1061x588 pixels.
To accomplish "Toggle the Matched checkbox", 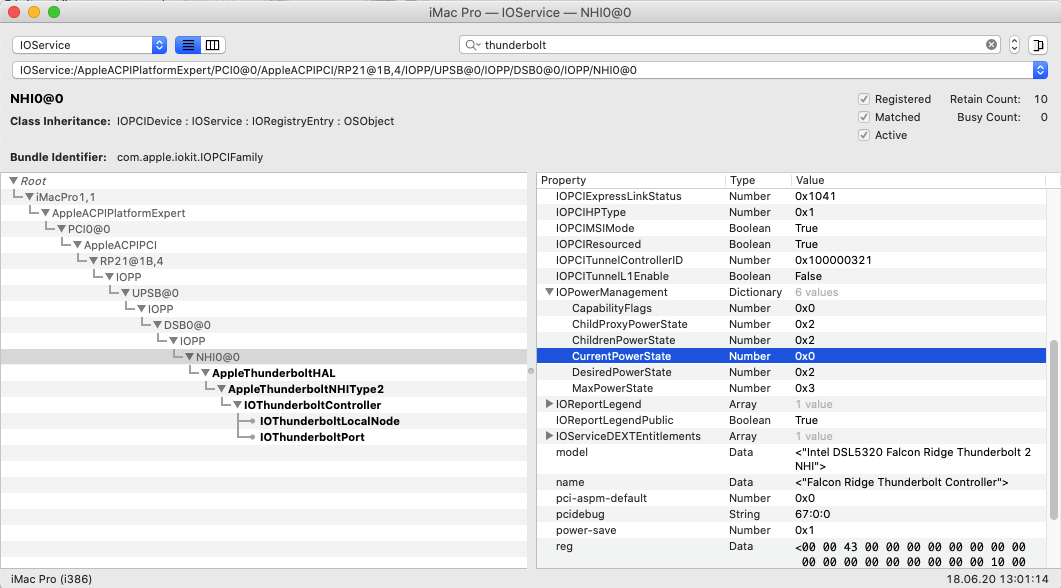I will pyautogui.click(x=864, y=117).
